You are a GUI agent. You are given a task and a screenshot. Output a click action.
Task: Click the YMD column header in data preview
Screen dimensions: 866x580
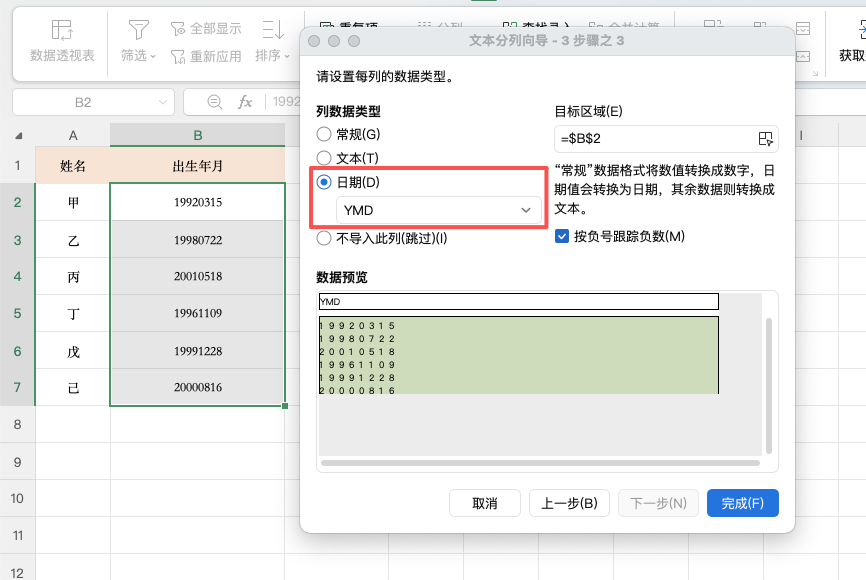click(x=519, y=302)
